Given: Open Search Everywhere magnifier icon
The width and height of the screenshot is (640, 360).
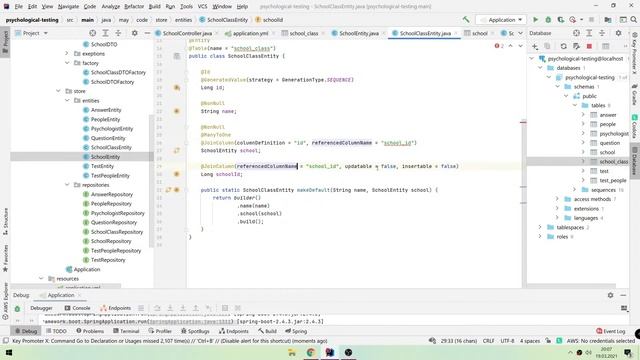Looking at the screenshot, I should tap(633, 20).
